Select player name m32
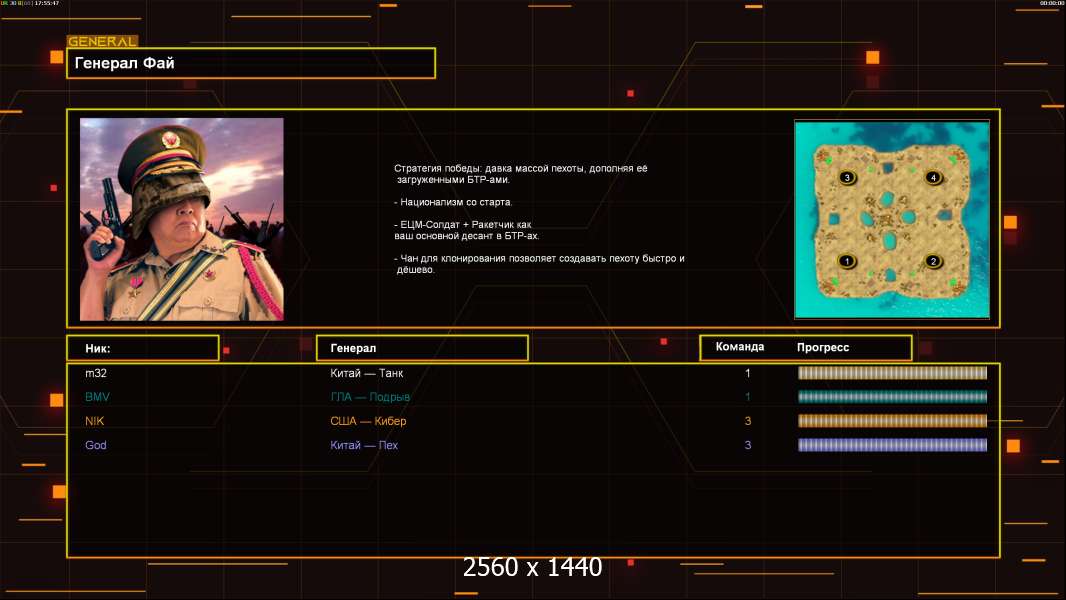This screenshot has height=600, width=1066. pyautogui.click(x=96, y=373)
